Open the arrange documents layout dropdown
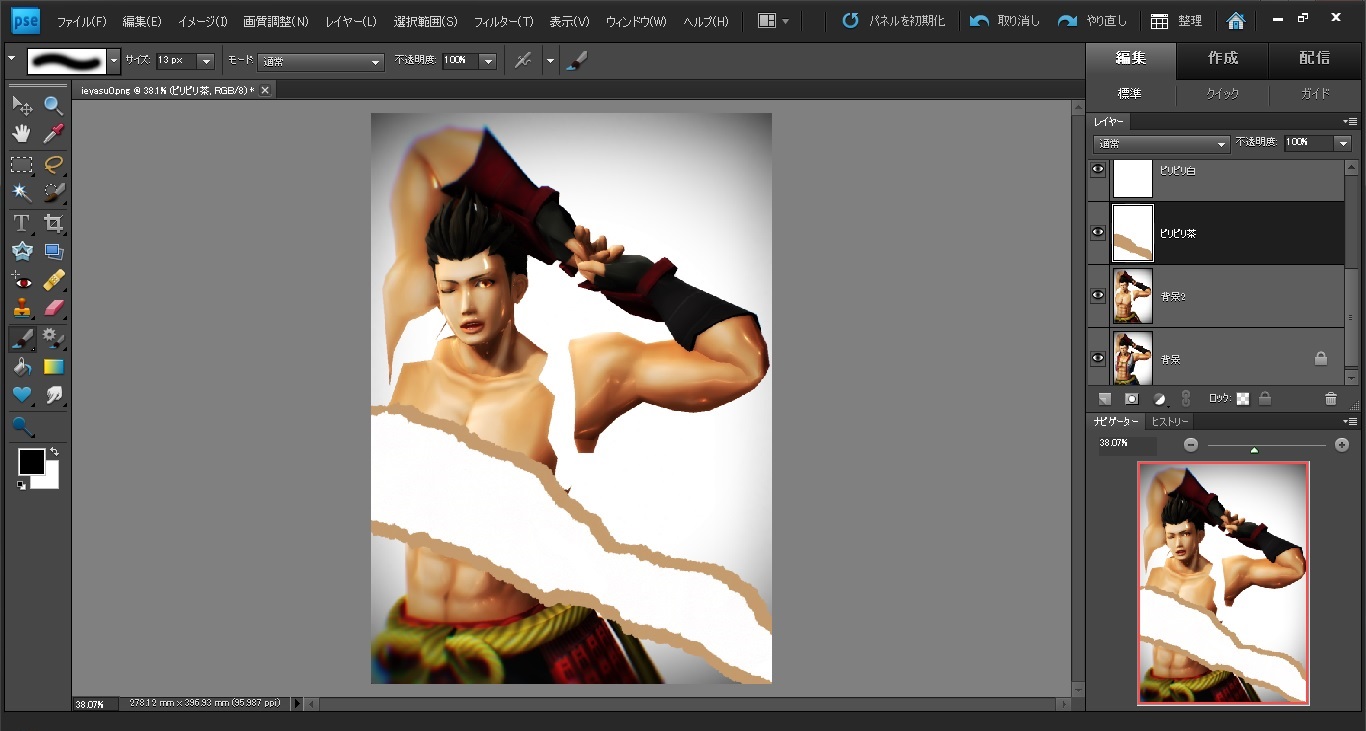The image size is (1366, 731). click(773, 21)
